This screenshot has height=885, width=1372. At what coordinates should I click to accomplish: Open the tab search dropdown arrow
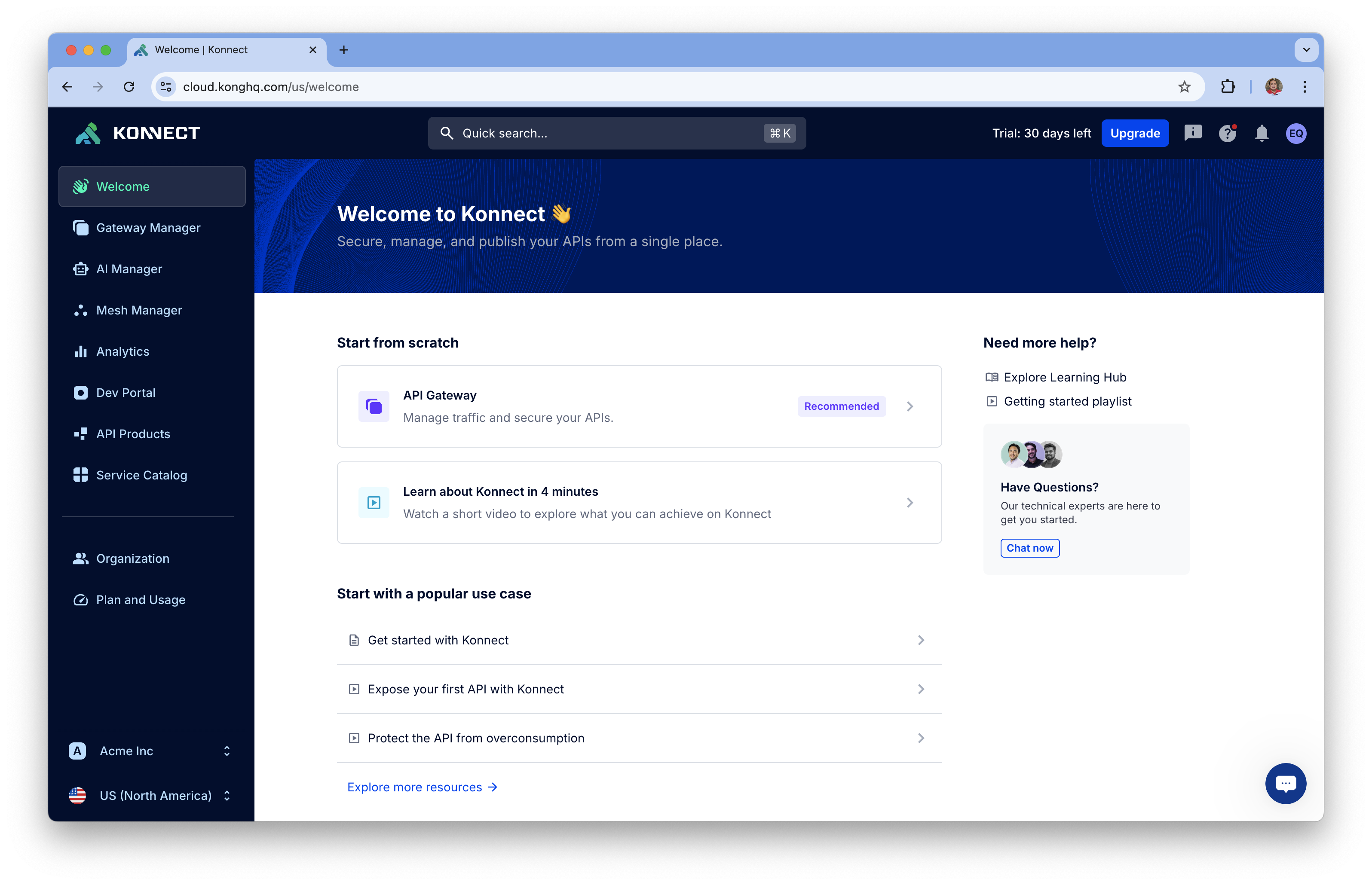1306,49
